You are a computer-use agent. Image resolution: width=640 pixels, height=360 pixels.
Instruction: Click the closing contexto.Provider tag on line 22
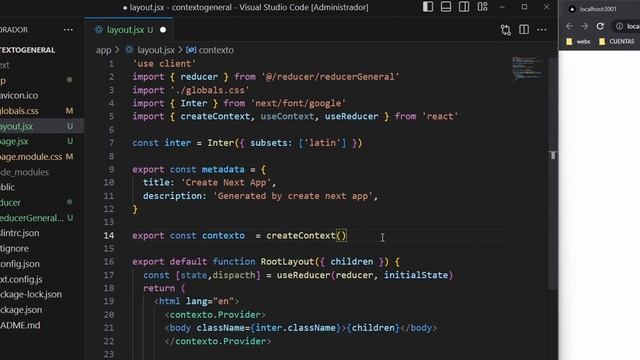[218, 341]
